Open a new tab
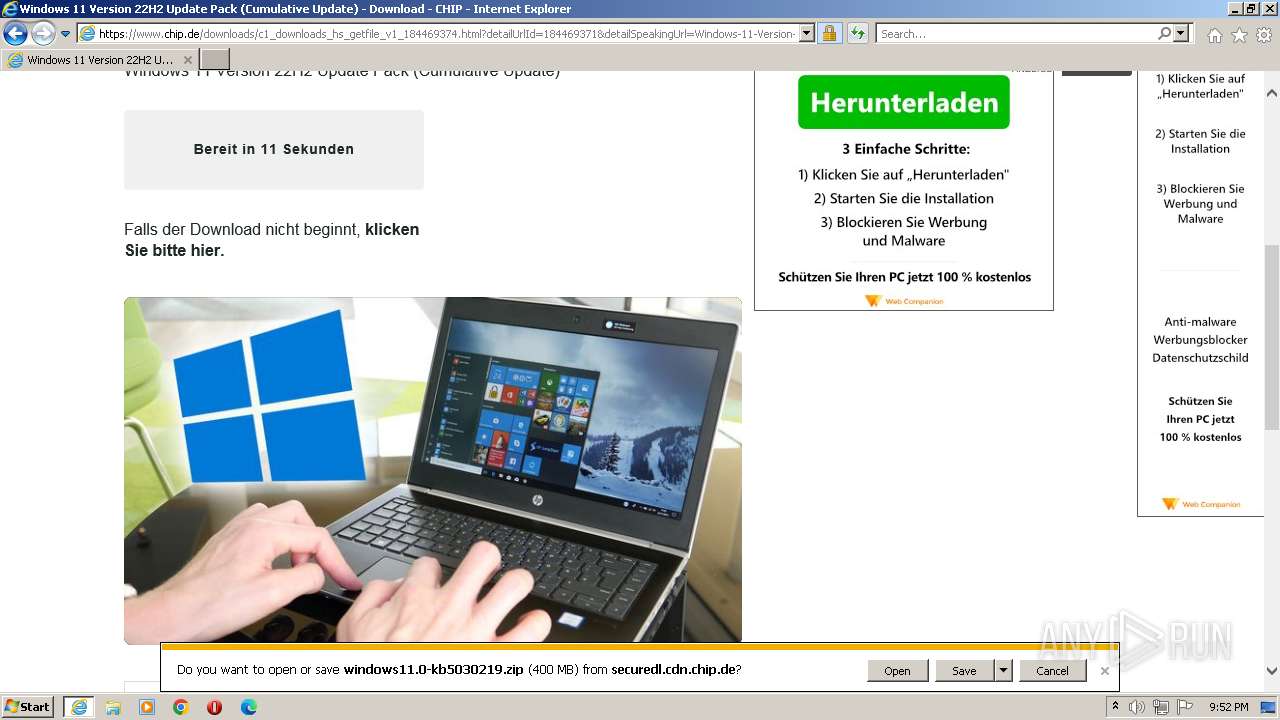Viewport: 1280px width, 720px height. tap(215, 60)
